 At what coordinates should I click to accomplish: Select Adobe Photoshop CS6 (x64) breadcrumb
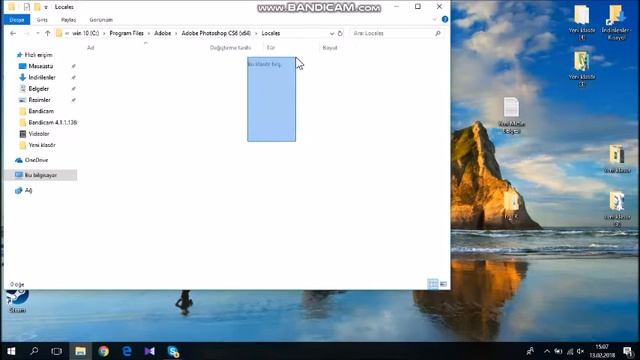tap(216, 33)
